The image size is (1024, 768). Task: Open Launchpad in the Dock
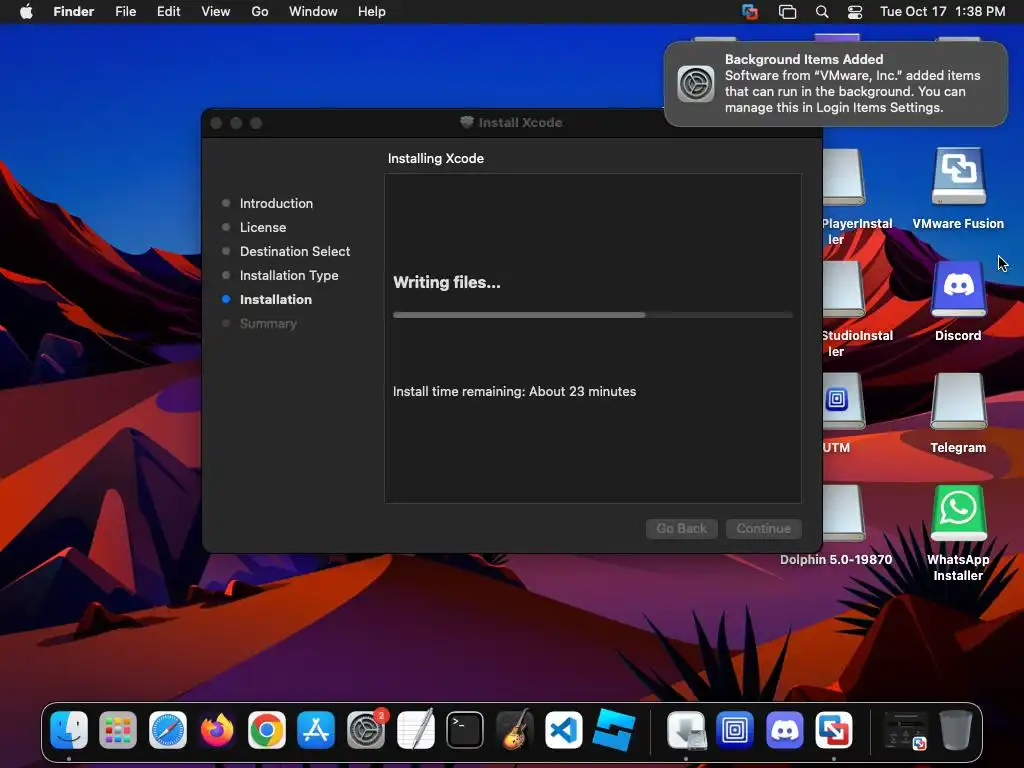[118, 729]
